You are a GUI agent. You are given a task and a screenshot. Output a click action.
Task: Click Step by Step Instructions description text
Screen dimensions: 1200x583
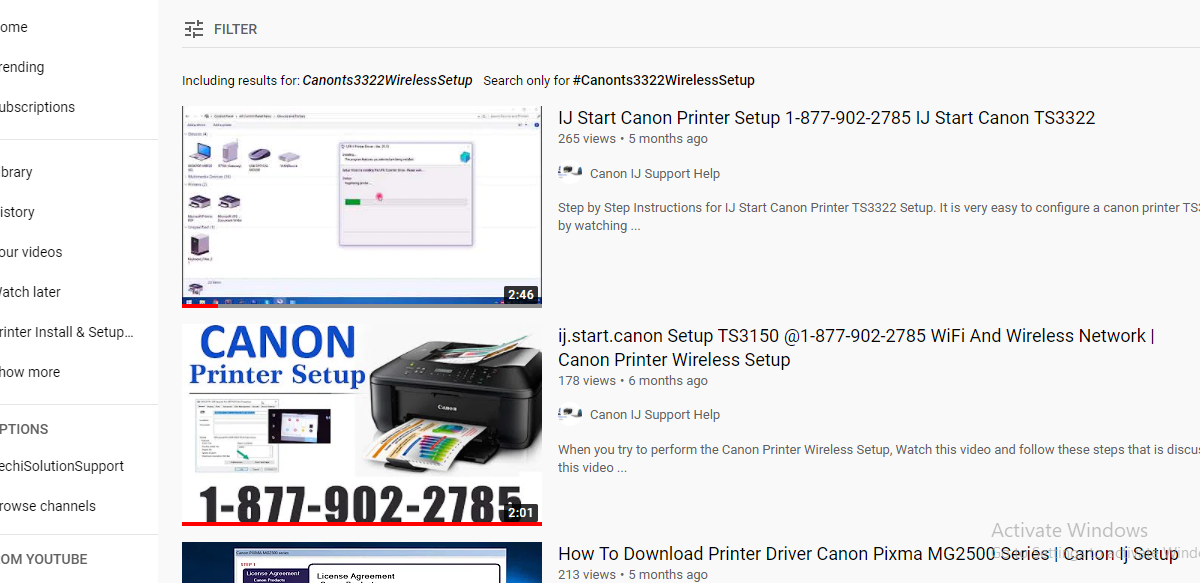pos(879,217)
